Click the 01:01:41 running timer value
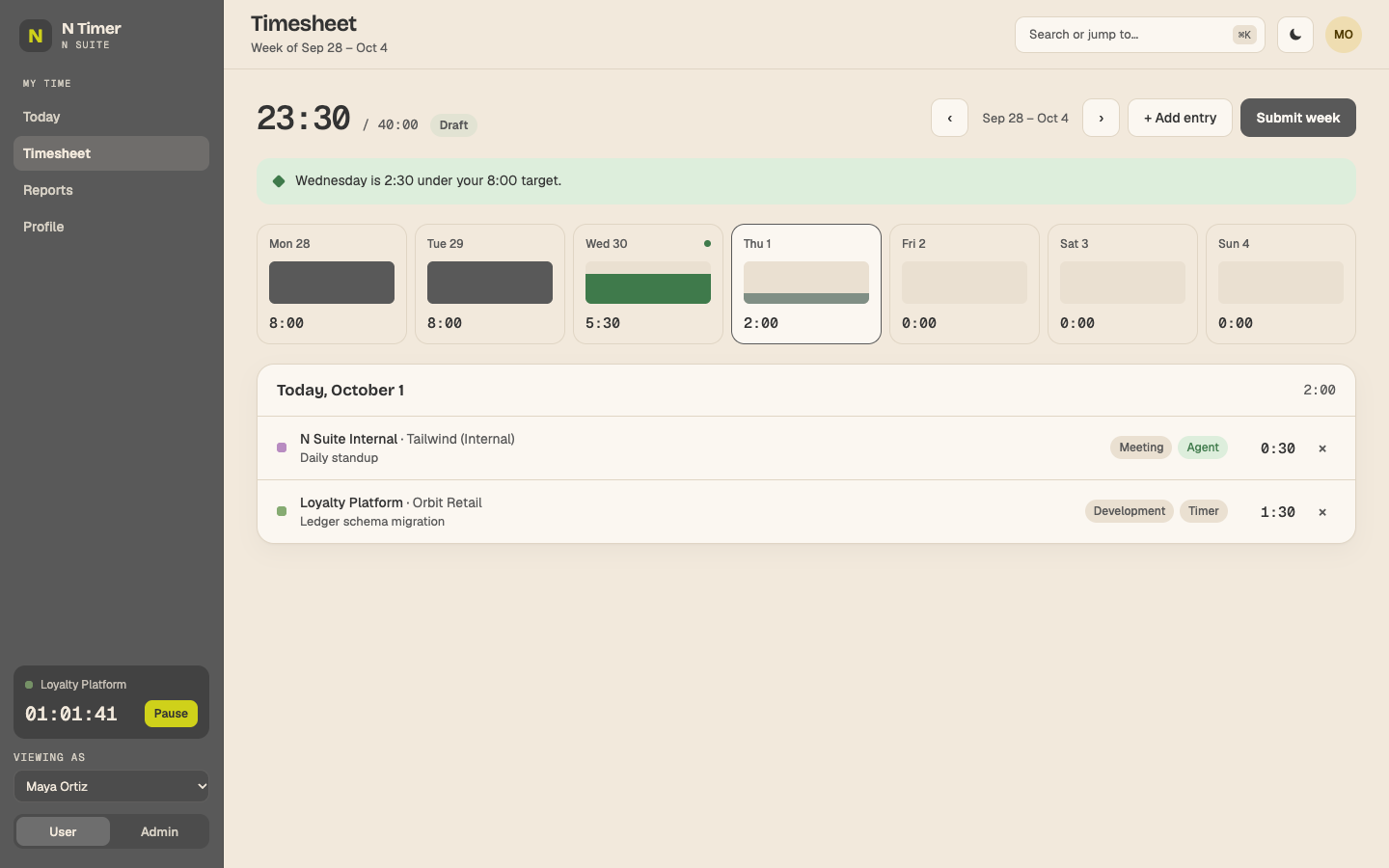Image resolution: width=1389 pixels, height=868 pixels. click(x=71, y=714)
